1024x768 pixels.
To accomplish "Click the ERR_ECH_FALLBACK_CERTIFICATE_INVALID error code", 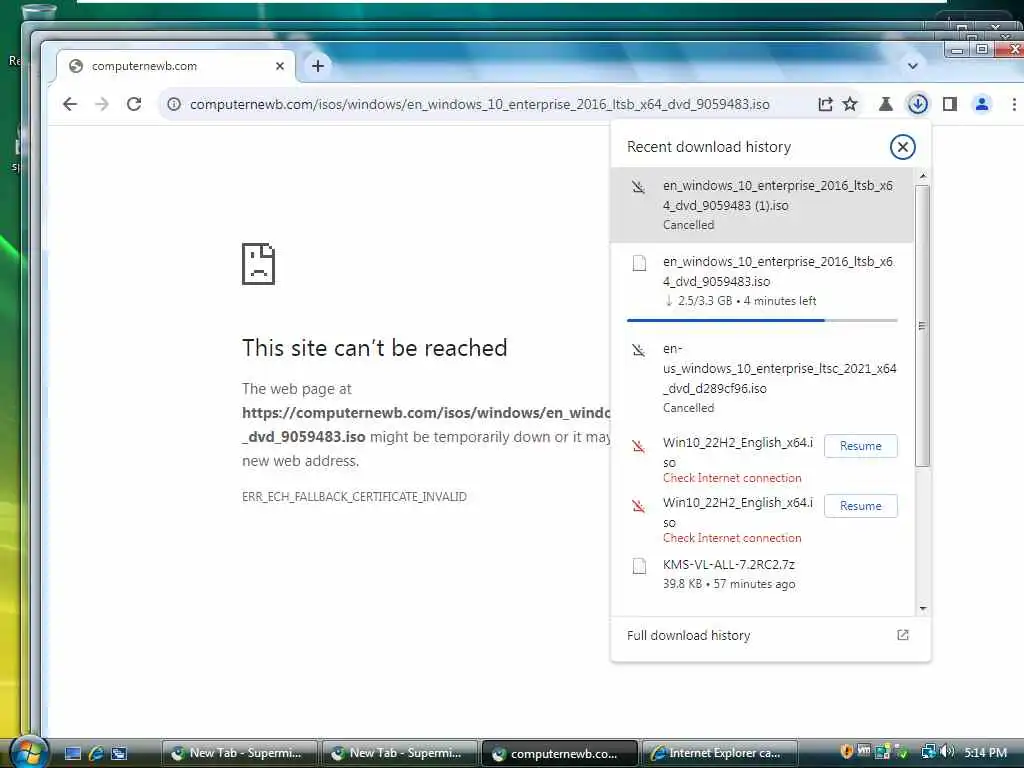I will (x=354, y=496).
